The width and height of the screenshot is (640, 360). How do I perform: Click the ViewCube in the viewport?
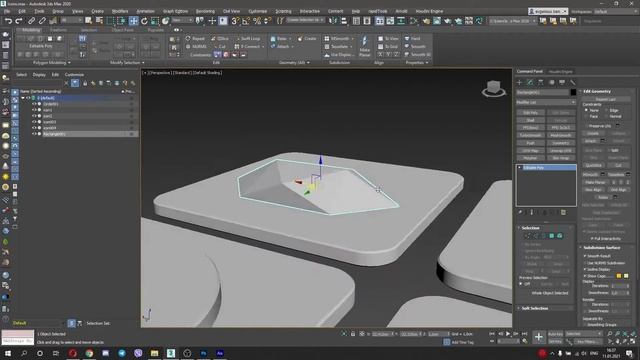coord(493,88)
